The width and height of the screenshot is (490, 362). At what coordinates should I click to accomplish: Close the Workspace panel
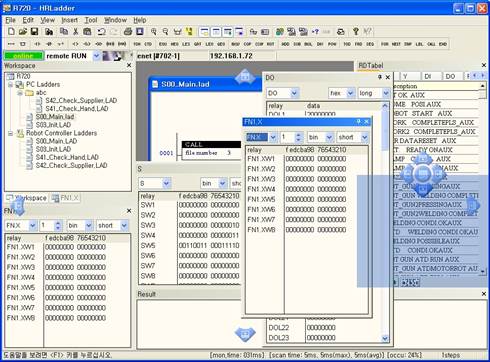(129, 65)
